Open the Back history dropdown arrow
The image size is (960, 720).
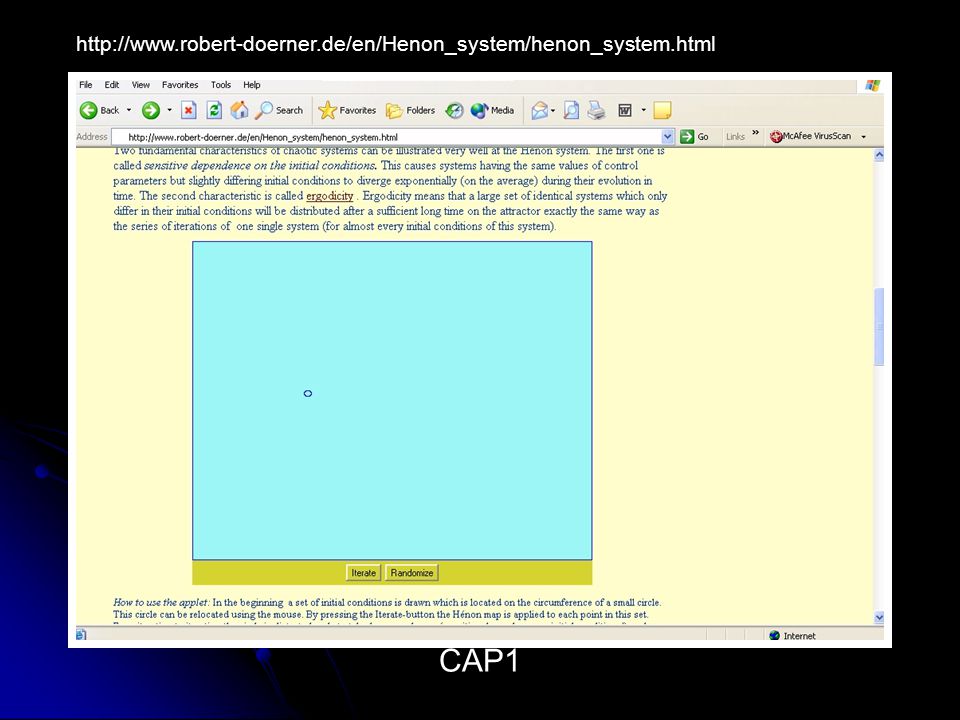[129, 110]
